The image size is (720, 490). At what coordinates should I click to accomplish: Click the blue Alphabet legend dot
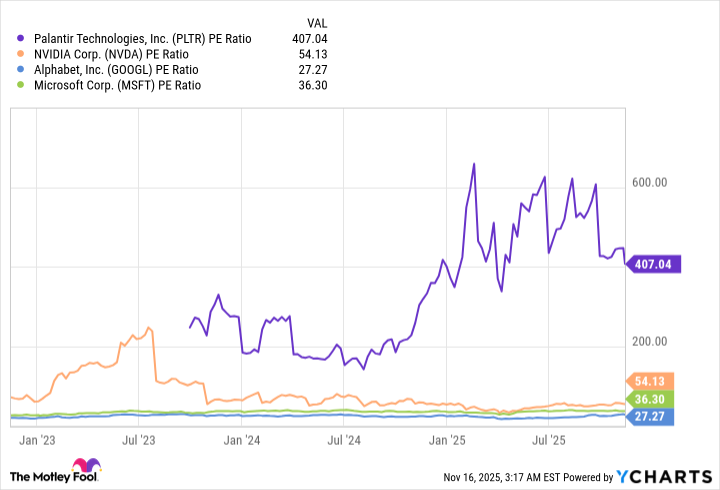20,70
